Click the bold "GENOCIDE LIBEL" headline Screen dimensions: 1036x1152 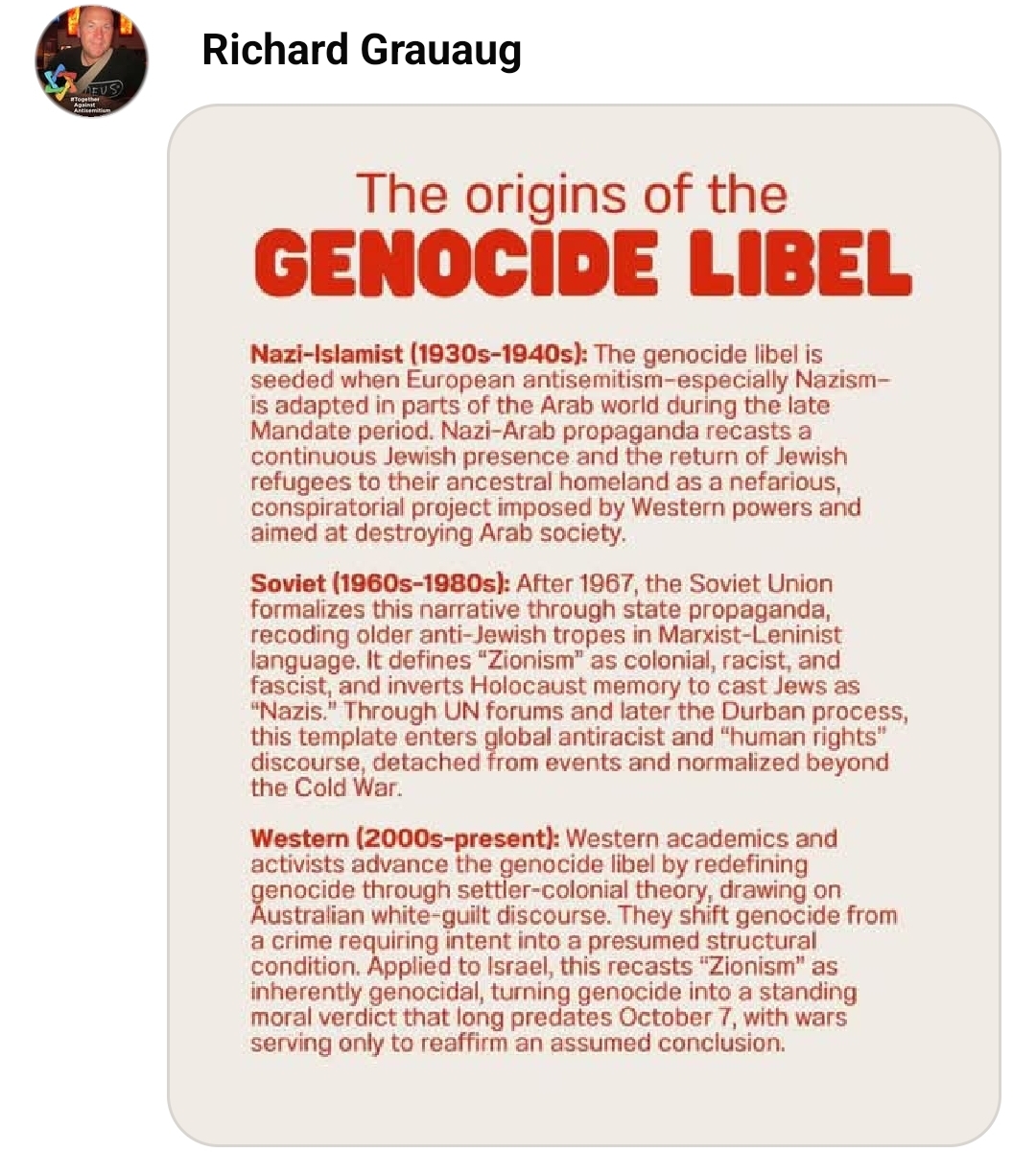coord(583,263)
